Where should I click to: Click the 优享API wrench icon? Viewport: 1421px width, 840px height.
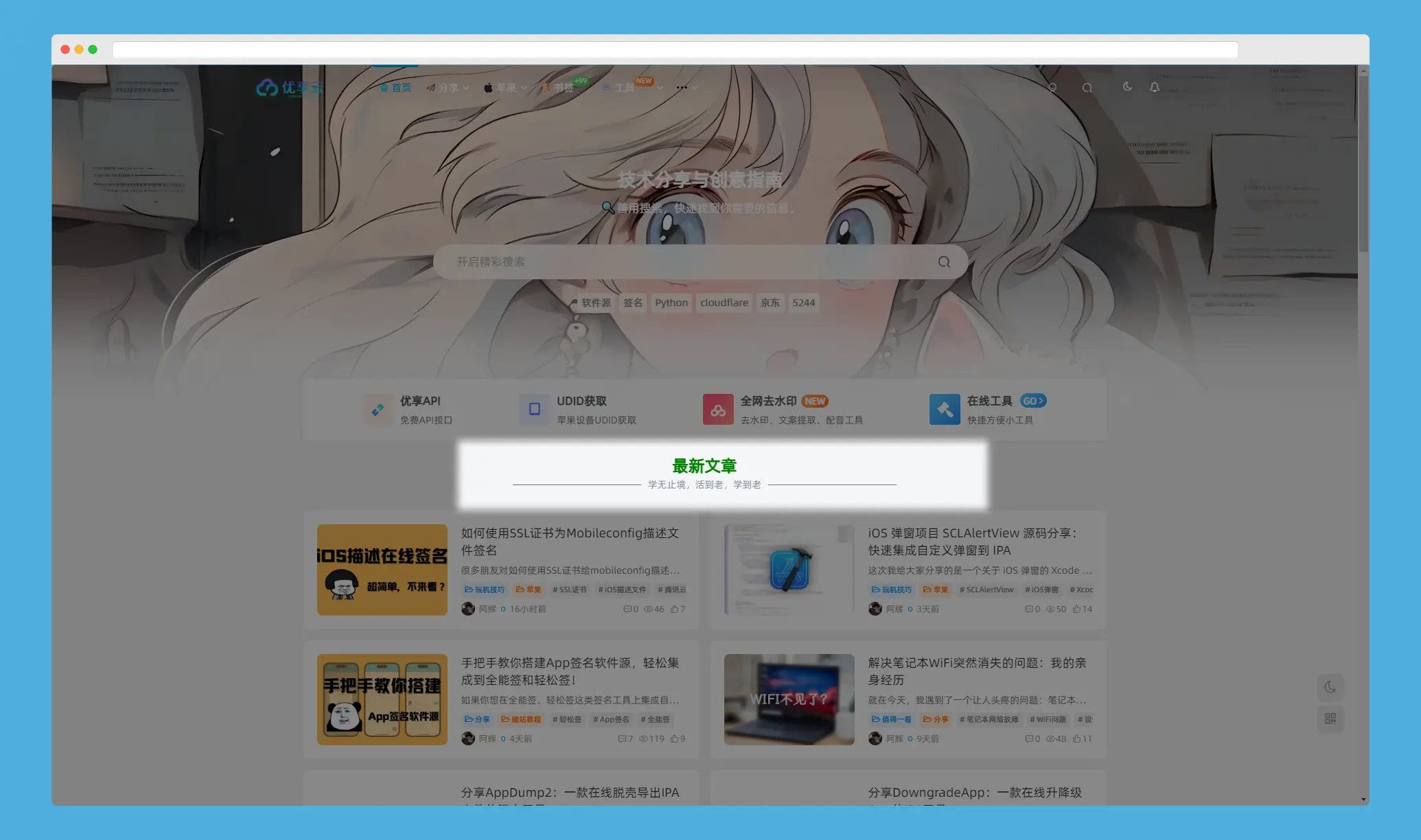(378, 410)
